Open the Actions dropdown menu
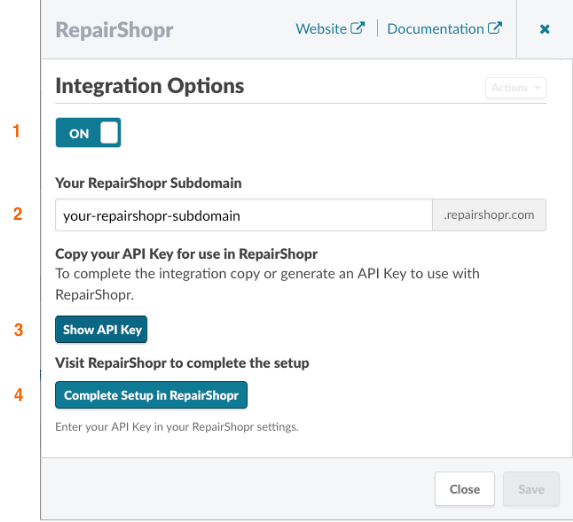The height and width of the screenshot is (522, 573). 516,88
